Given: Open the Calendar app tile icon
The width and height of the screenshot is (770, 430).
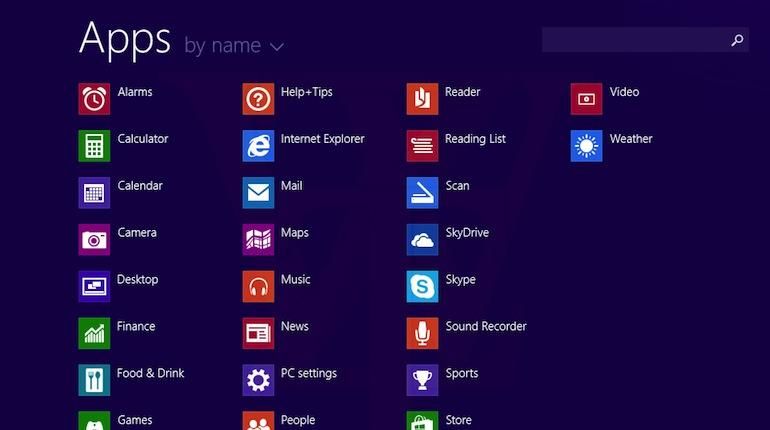Looking at the screenshot, I should pyautogui.click(x=94, y=193).
